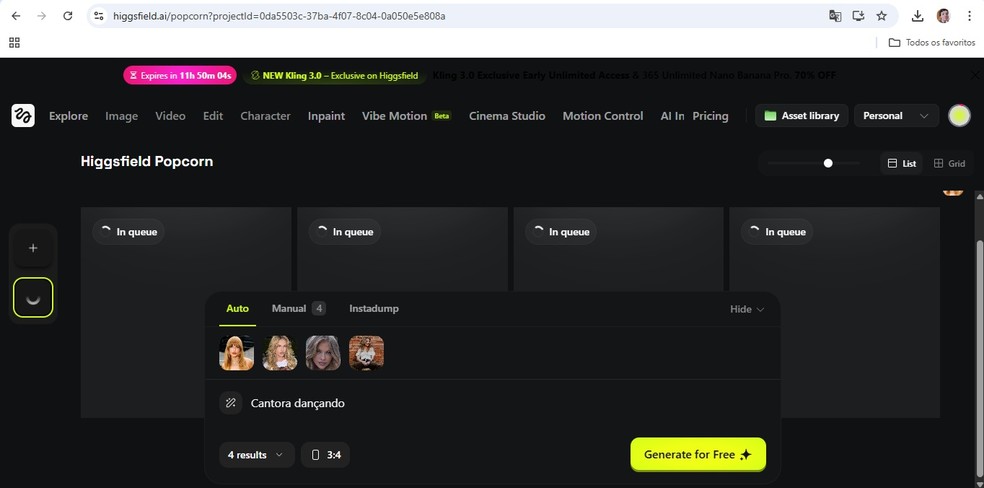Adjust the thumbnail size slider handle
This screenshot has width=984, height=488.
[828, 163]
